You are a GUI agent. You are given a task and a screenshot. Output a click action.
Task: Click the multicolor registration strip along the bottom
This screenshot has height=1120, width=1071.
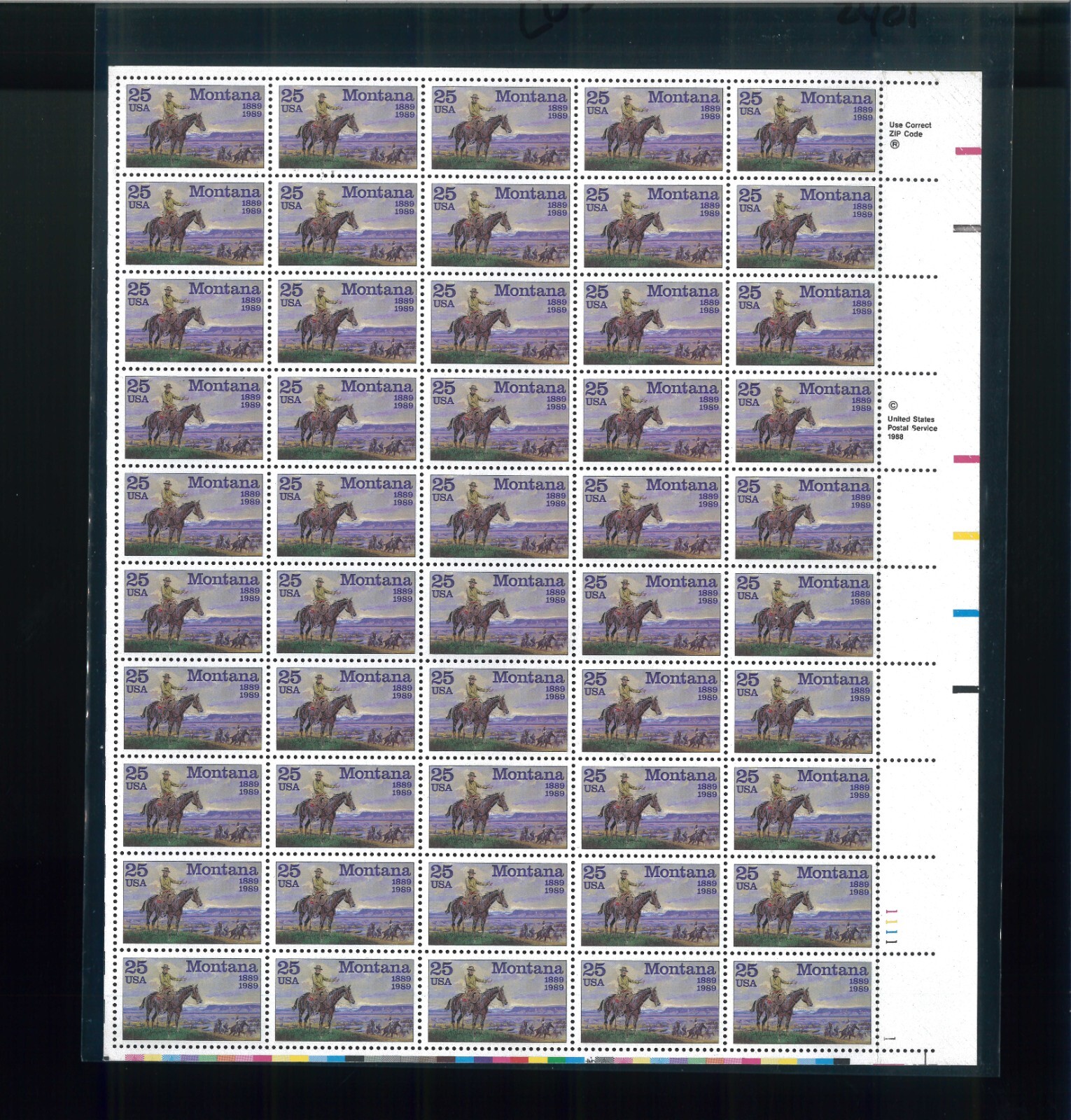[486, 1059]
